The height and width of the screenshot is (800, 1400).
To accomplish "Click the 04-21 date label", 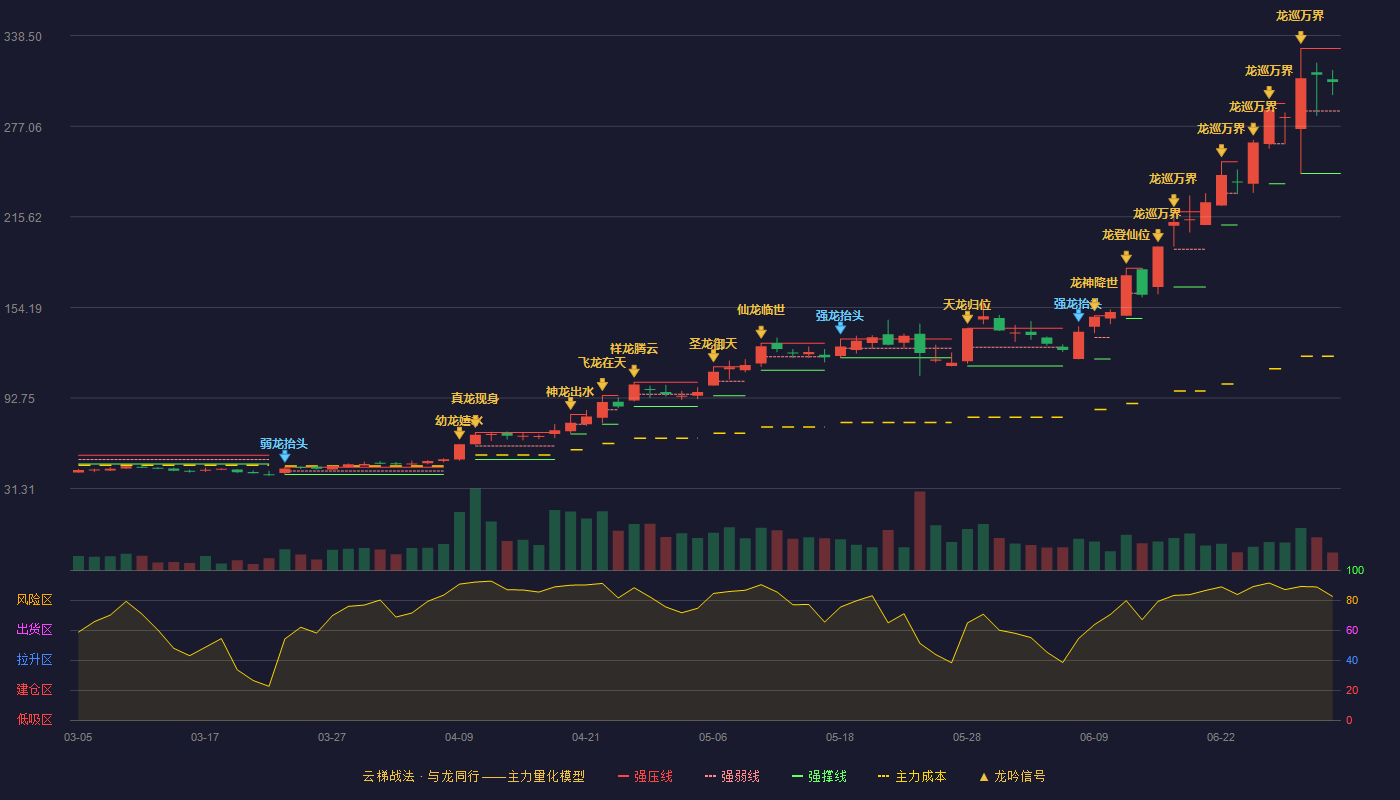I will tap(586, 737).
